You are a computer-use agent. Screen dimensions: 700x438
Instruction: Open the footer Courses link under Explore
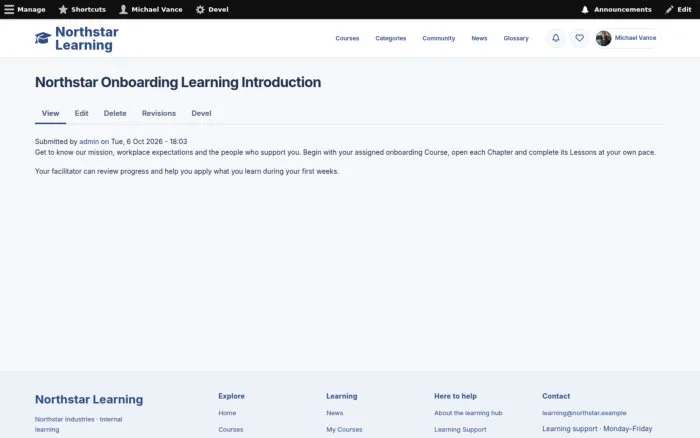coord(231,430)
